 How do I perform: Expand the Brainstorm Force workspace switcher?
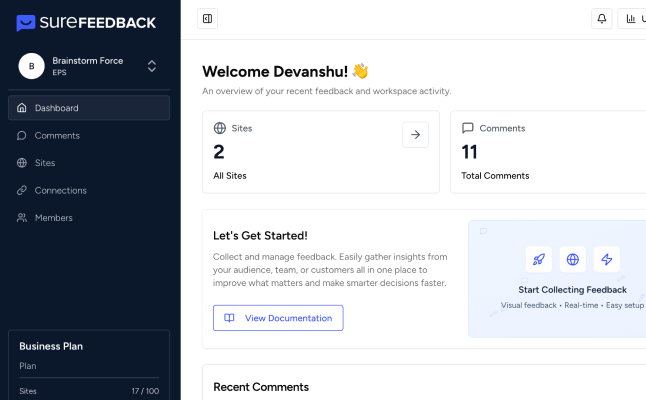point(152,66)
